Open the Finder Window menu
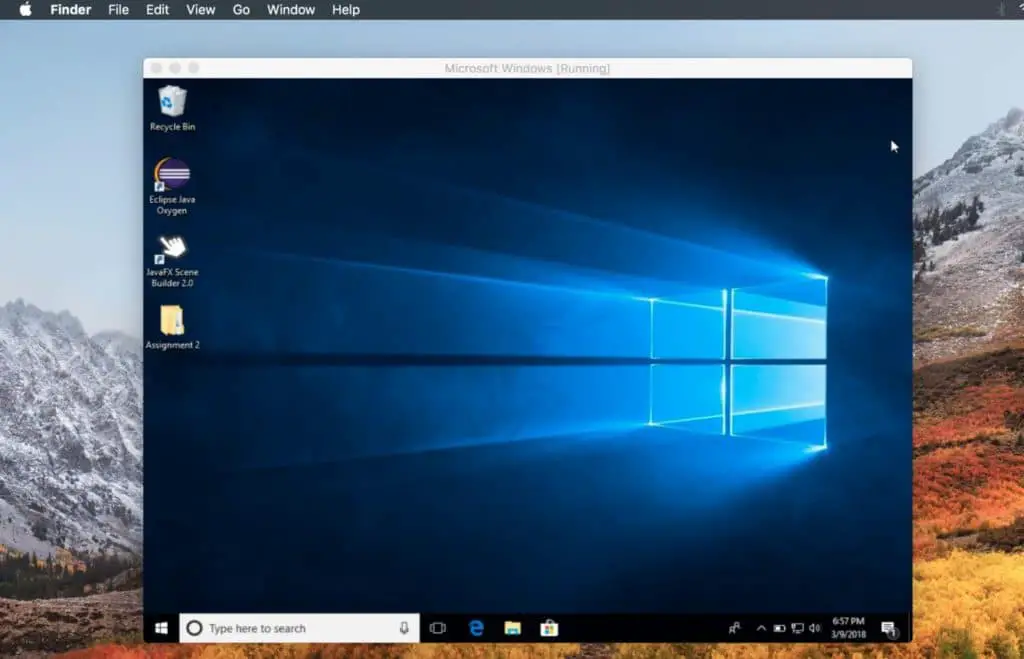Viewport: 1024px width, 659px height. (x=290, y=10)
